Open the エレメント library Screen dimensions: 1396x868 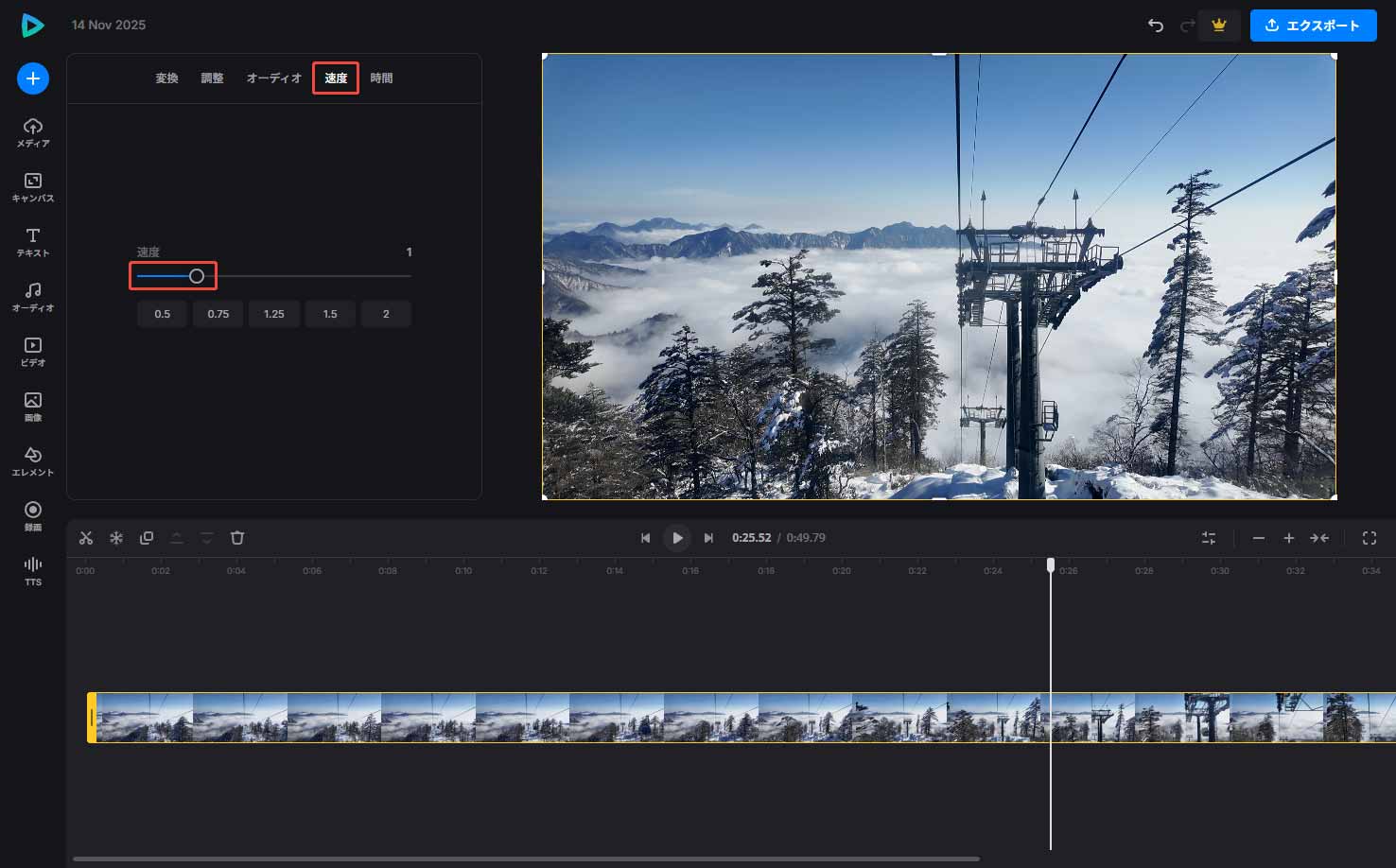[x=33, y=461]
